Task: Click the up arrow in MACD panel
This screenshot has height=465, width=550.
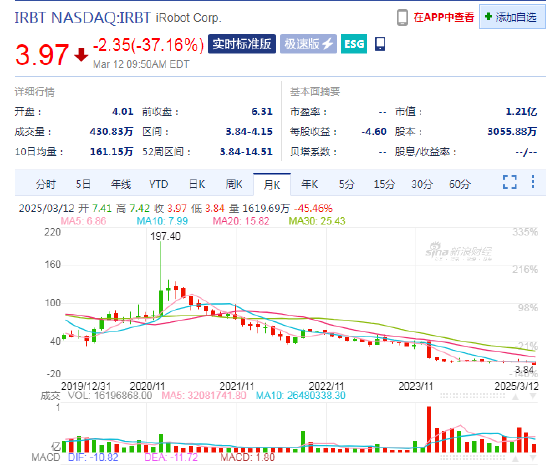Action: pos(515,458)
